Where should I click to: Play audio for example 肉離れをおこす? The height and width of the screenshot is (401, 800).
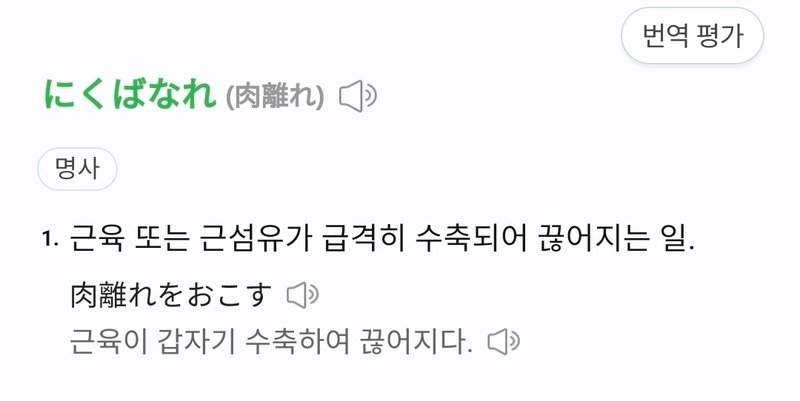[303, 295]
